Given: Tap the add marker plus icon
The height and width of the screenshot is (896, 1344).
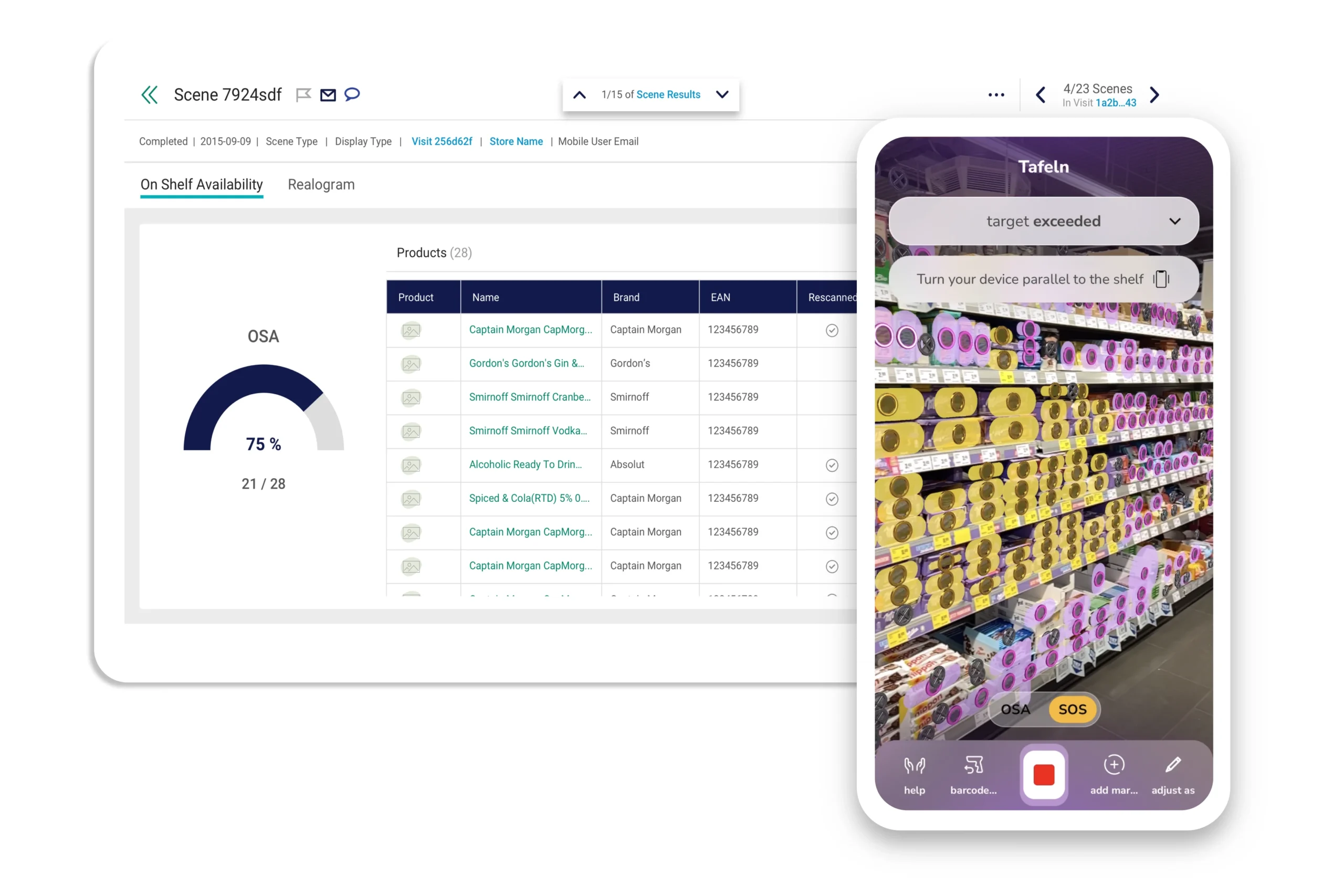Looking at the screenshot, I should (1114, 765).
